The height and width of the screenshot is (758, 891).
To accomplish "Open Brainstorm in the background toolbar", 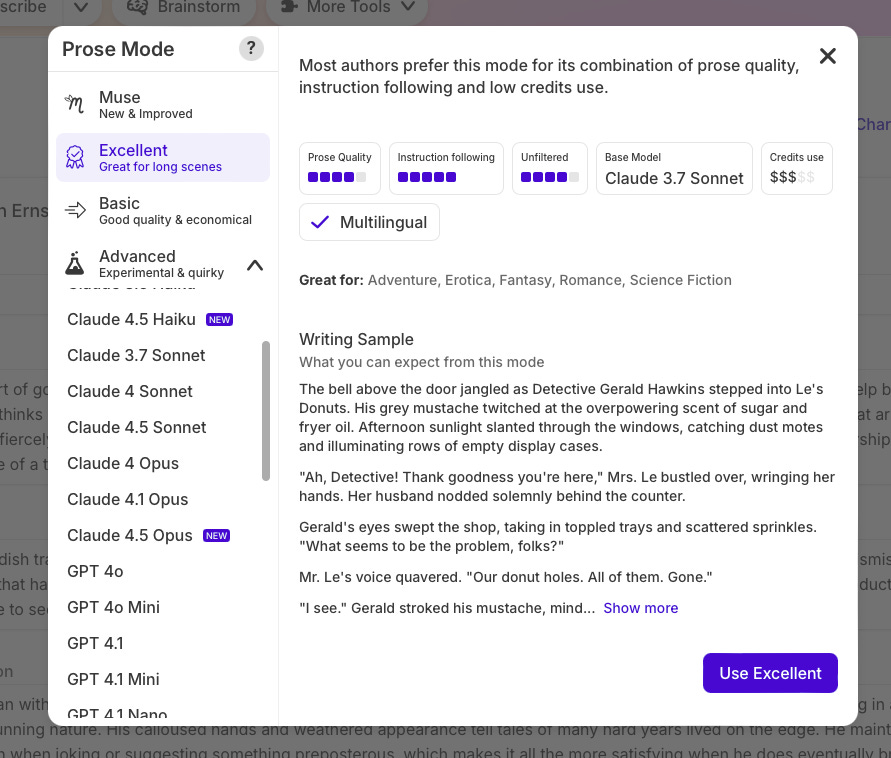I will [184, 8].
